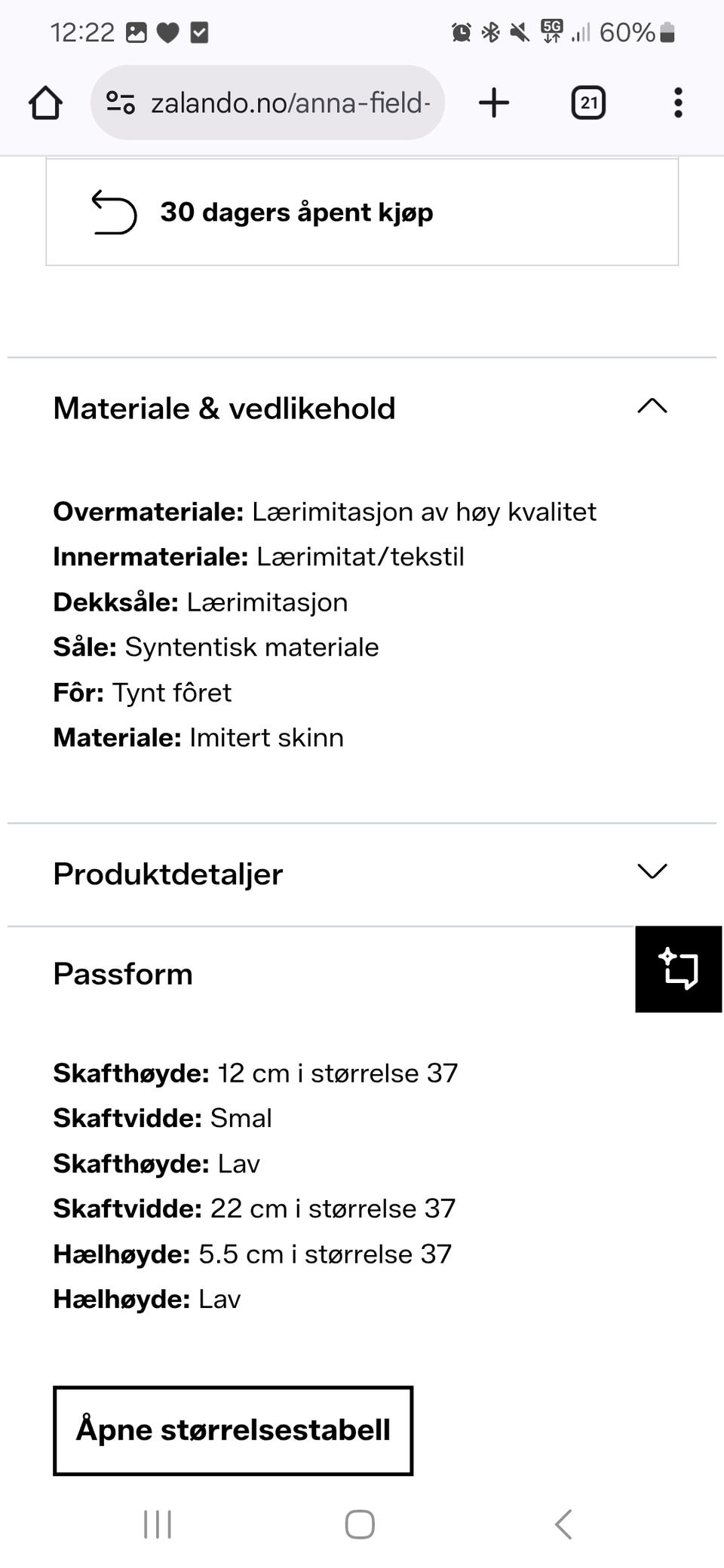This screenshot has height=1568, width=724.
Task: Tap the return arrow icon
Action: pyautogui.click(x=114, y=213)
